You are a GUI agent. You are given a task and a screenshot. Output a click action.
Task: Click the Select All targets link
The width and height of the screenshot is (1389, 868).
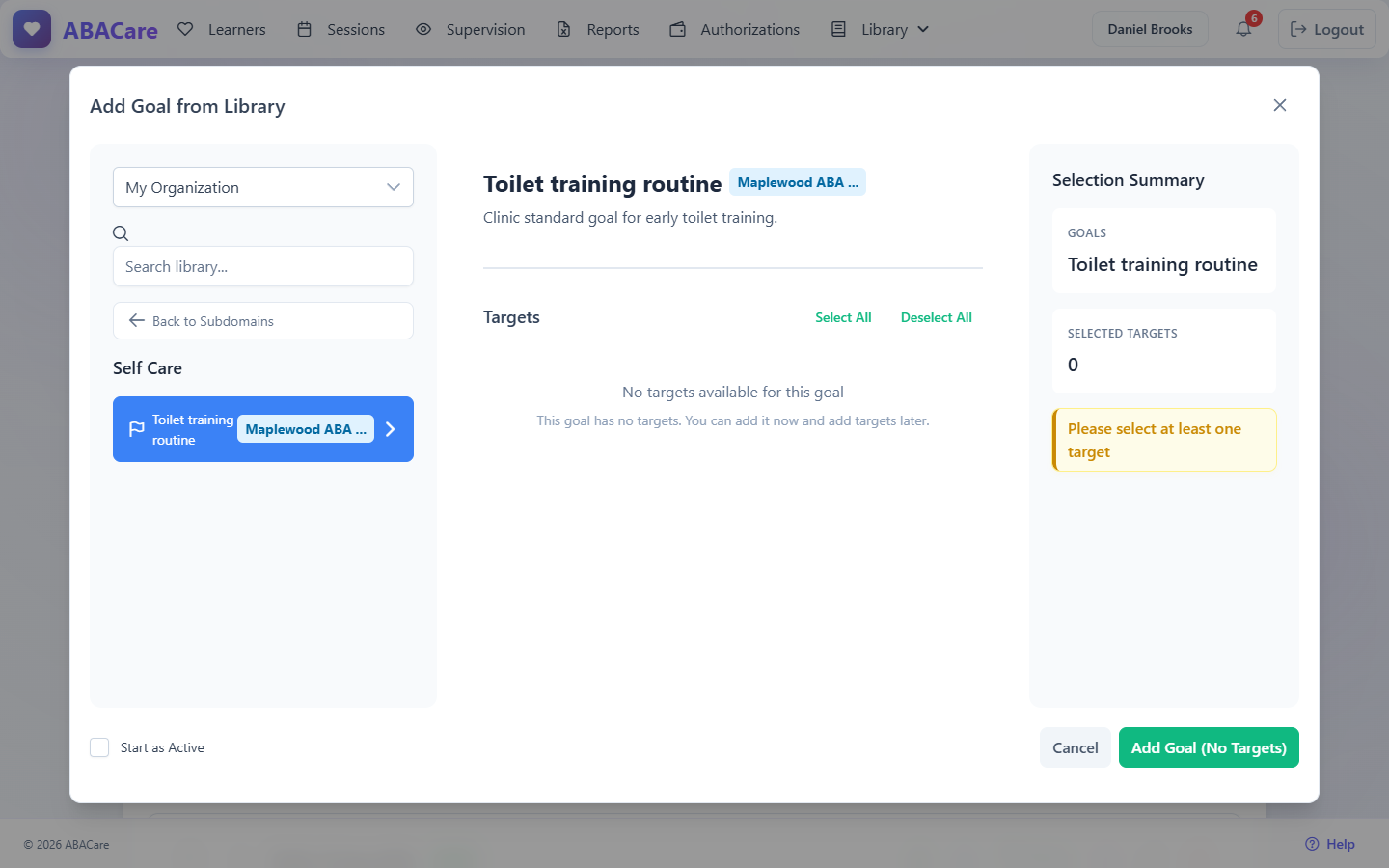click(843, 317)
